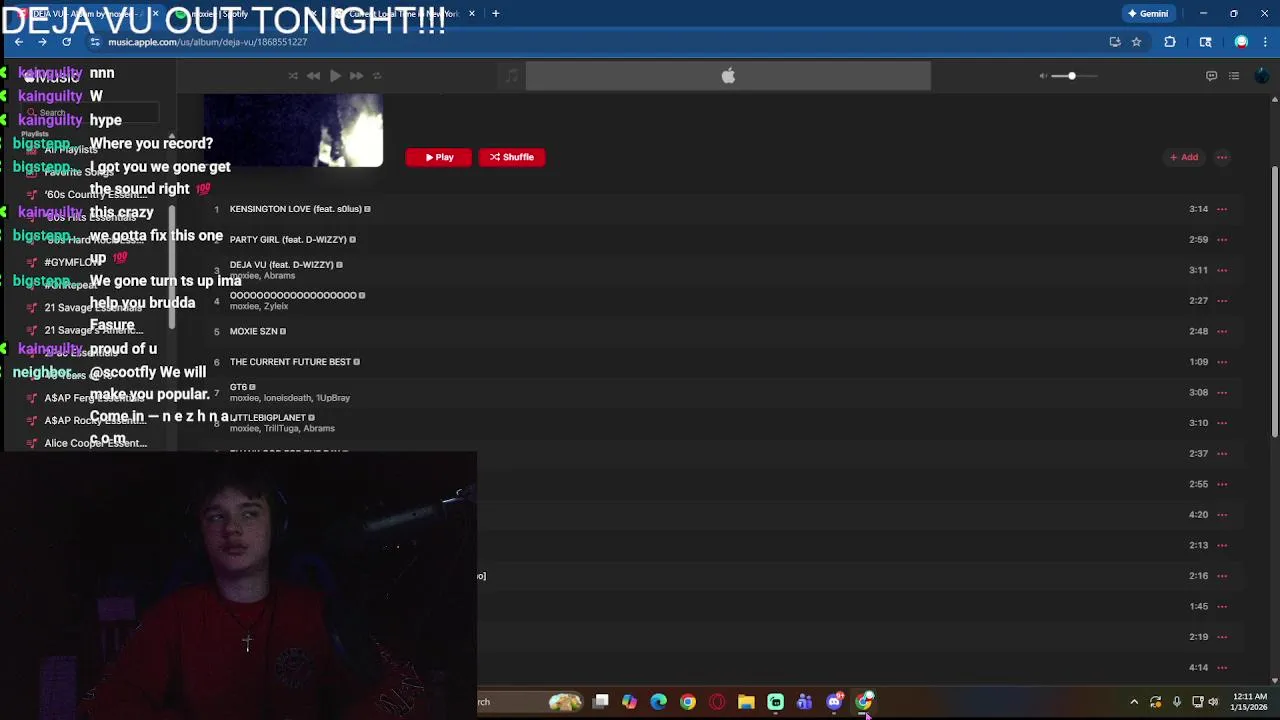This screenshot has width=1280, height=720.
Task: Click the red Shuffle album button
Action: (511, 157)
